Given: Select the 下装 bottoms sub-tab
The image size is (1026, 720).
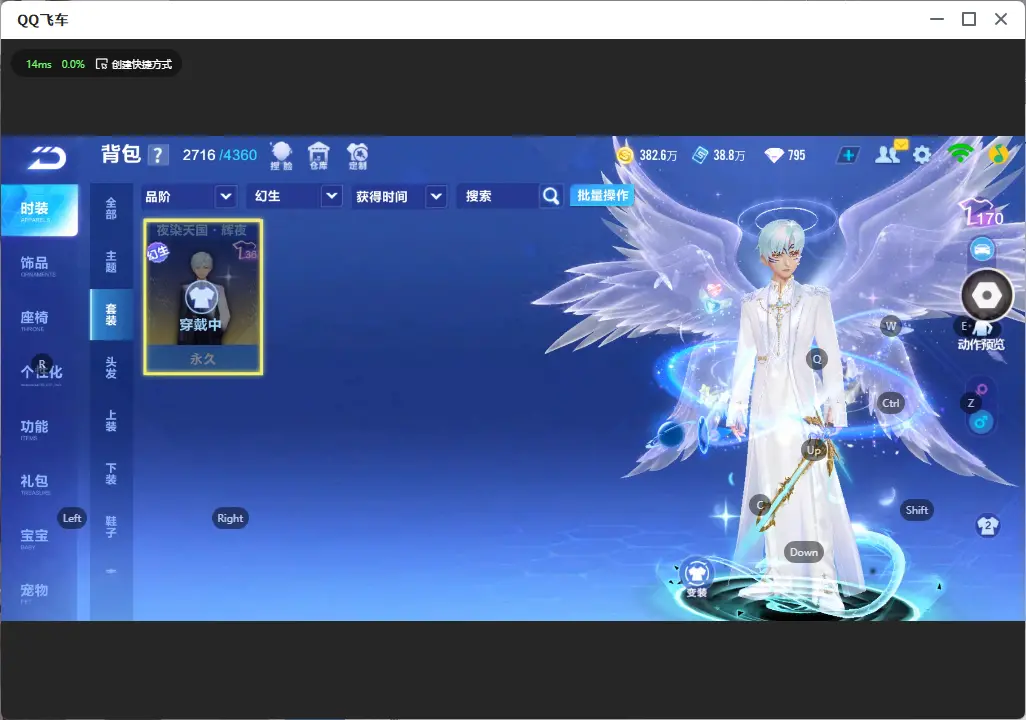Looking at the screenshot, I should (111, 474).
